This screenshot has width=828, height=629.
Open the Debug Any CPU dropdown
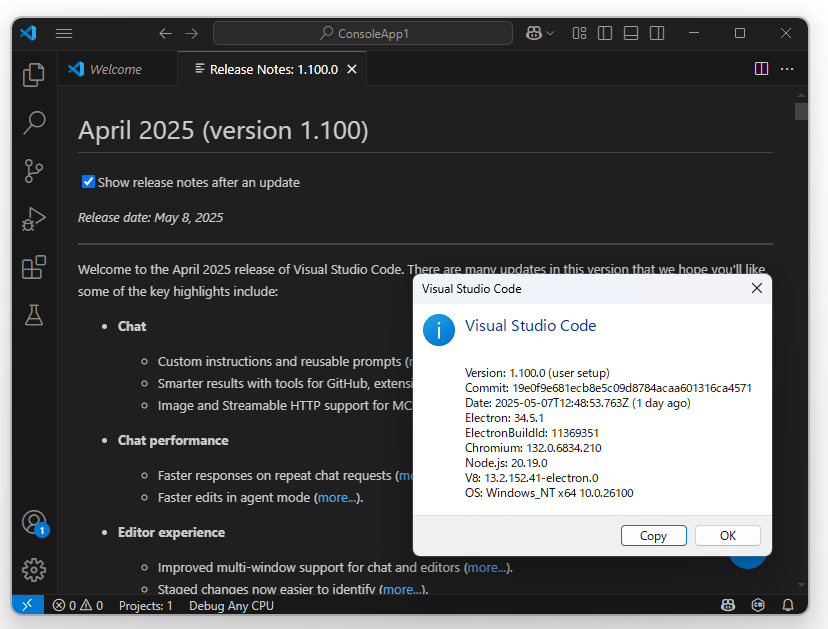coord(231,605)
